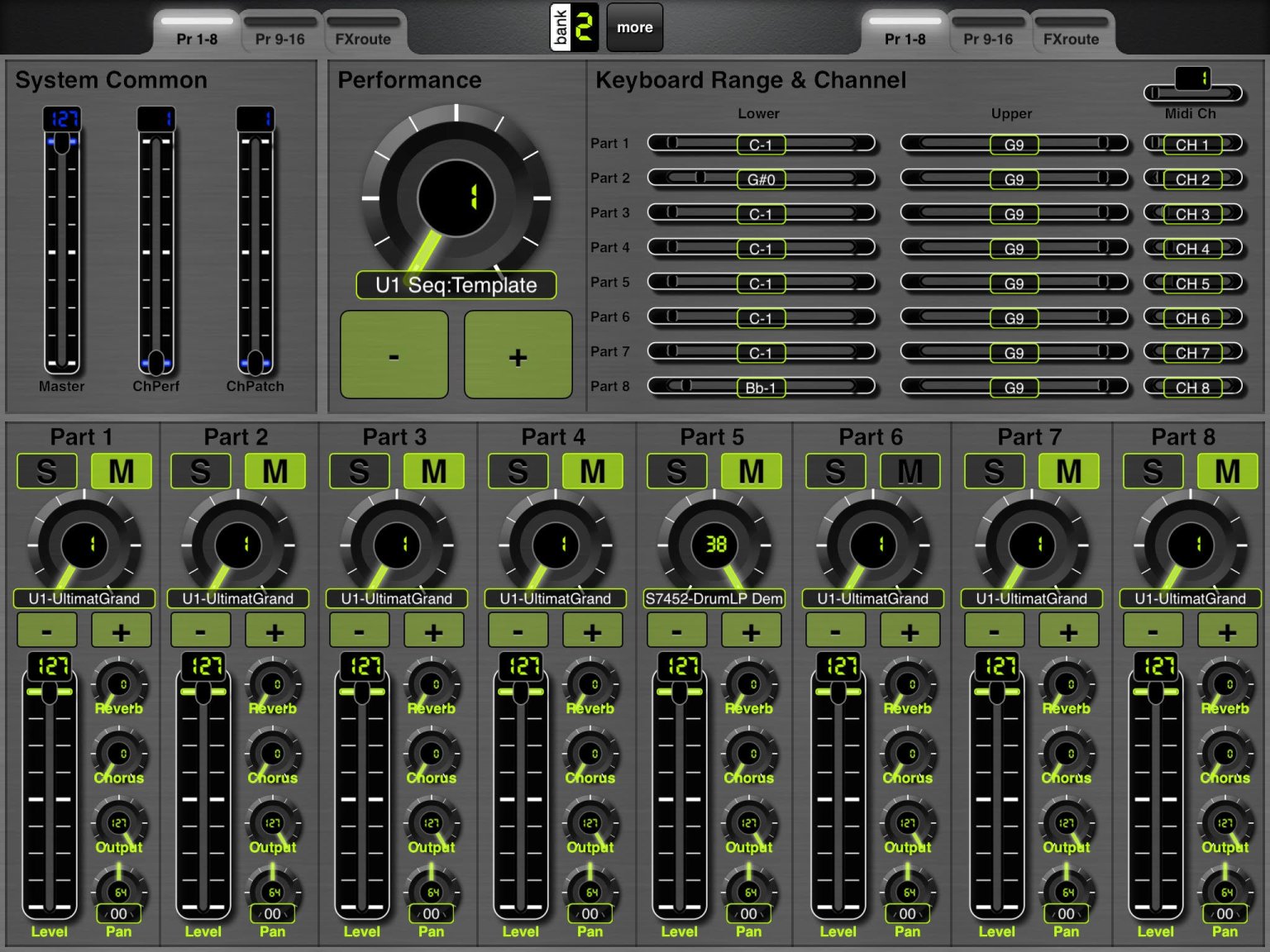Open Part 5 S7452-DrumLP patch name

714,598
